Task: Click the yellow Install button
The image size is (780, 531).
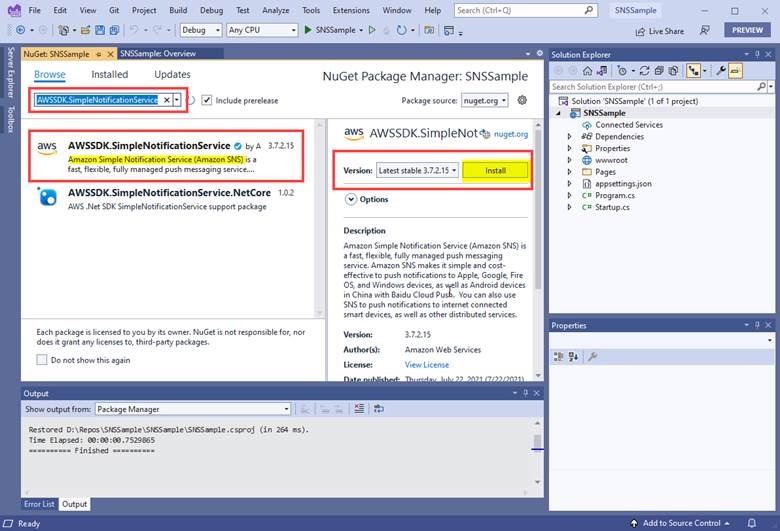Action: pos(495,171)
